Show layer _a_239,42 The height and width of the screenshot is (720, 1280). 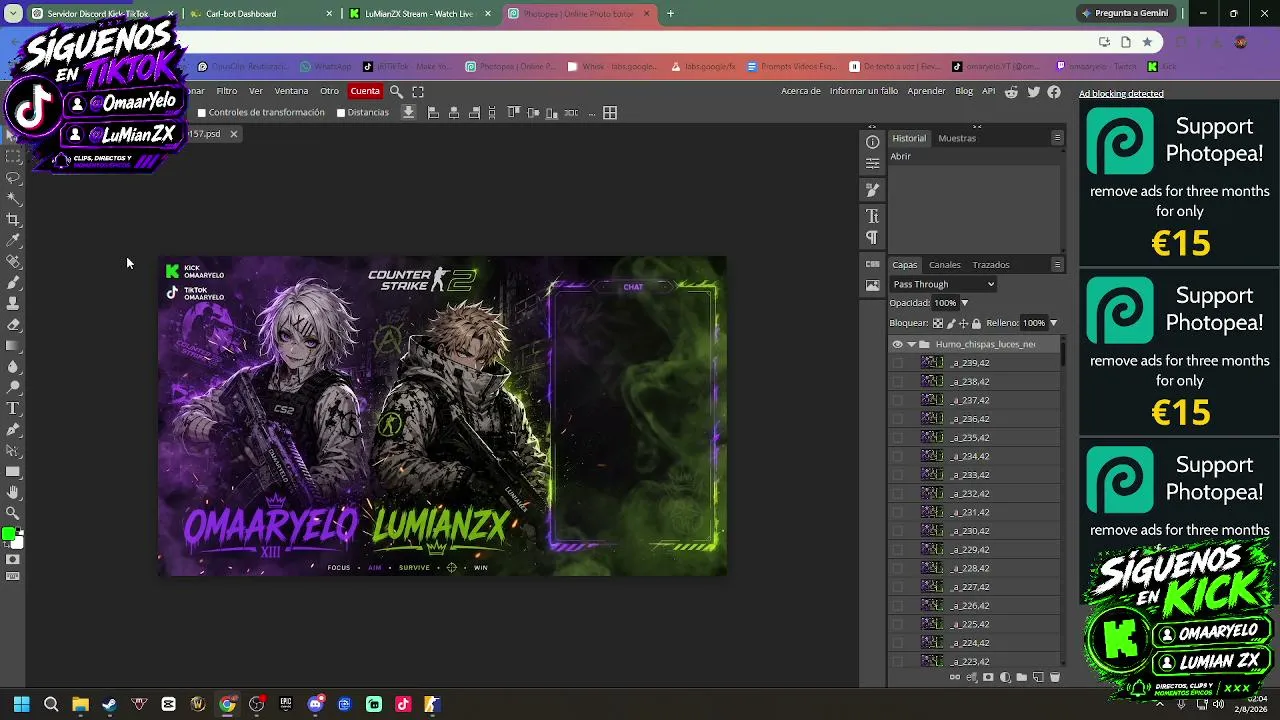coord(897,363)
